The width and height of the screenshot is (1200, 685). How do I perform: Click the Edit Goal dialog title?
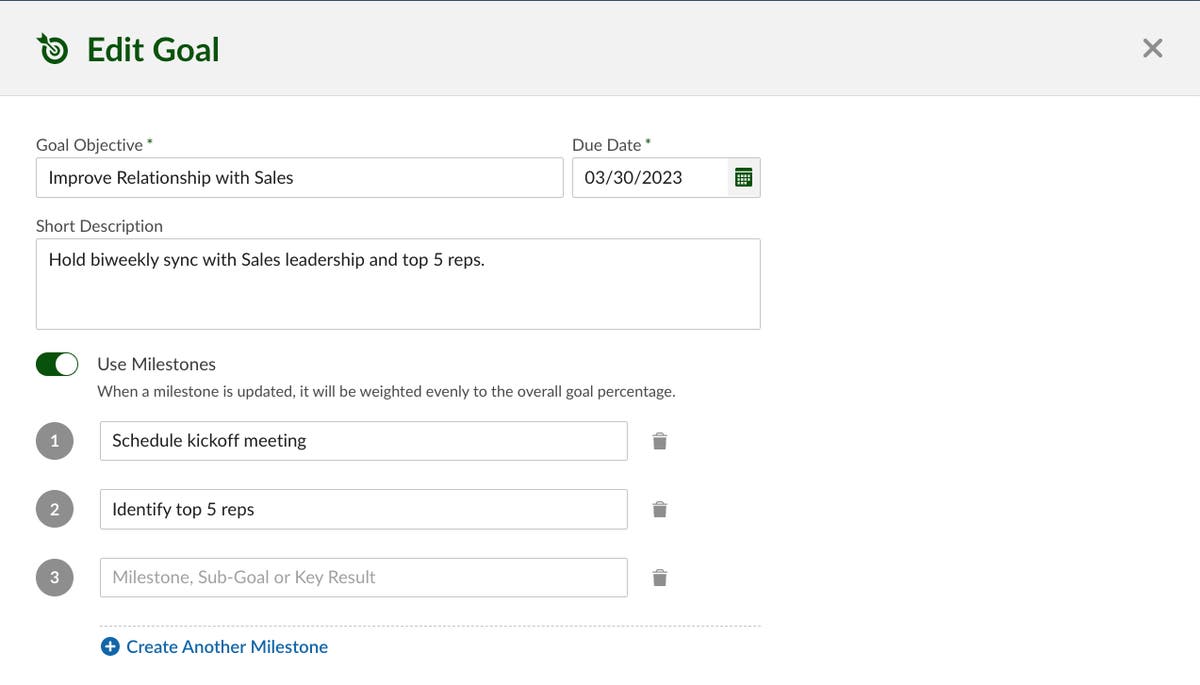pyautogui.click(x=153, y=48)
